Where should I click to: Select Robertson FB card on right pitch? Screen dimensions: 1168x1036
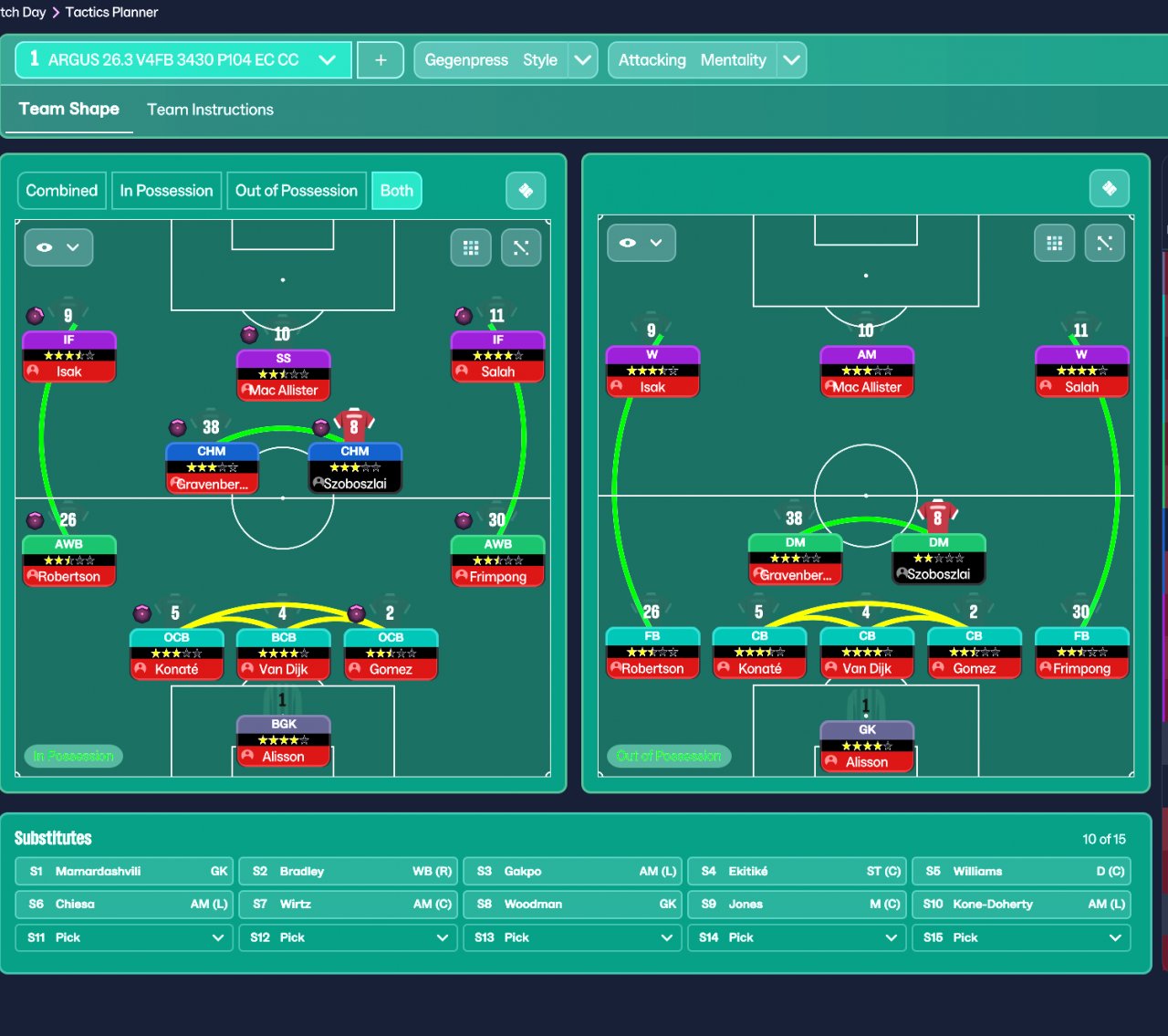pos(652,654)
